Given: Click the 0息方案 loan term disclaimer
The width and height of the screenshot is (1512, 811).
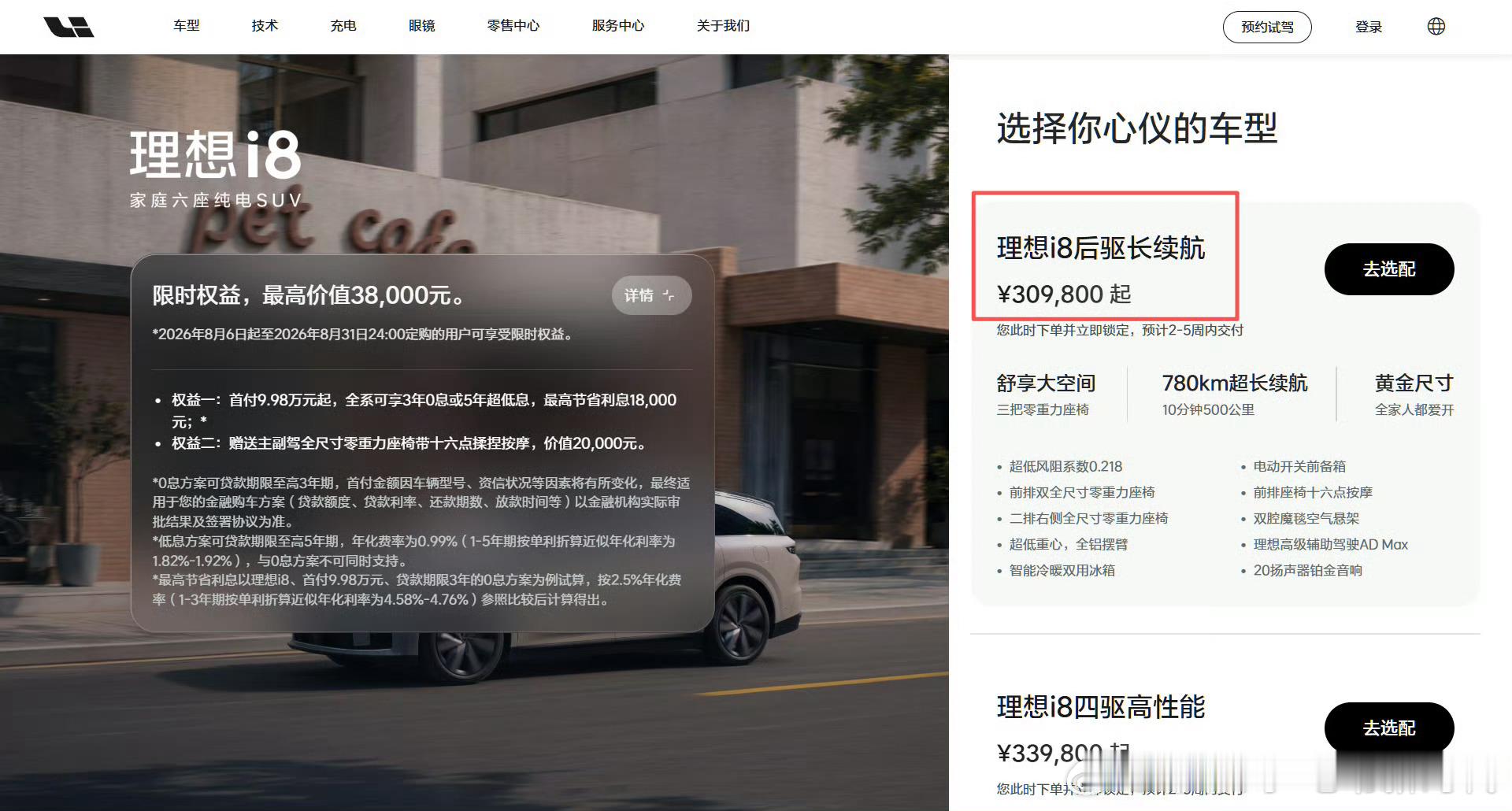Looking at the screenshot, I should [421, 502].
